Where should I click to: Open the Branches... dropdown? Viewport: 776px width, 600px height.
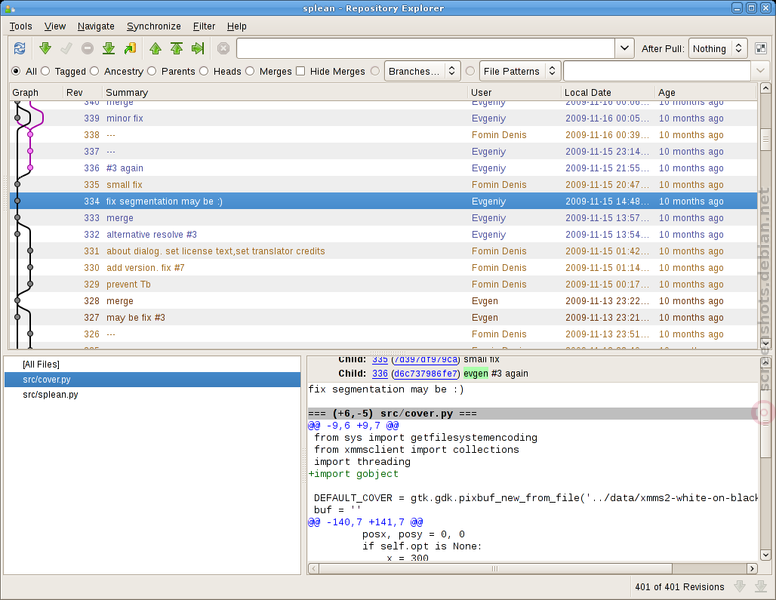(422, 71)
